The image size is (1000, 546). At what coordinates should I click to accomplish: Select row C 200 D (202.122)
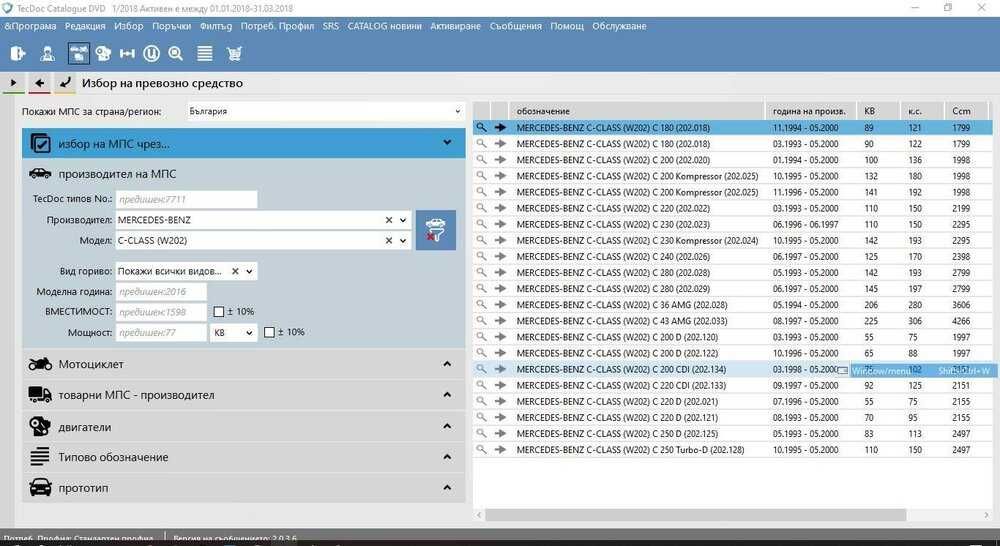(733, 353)
